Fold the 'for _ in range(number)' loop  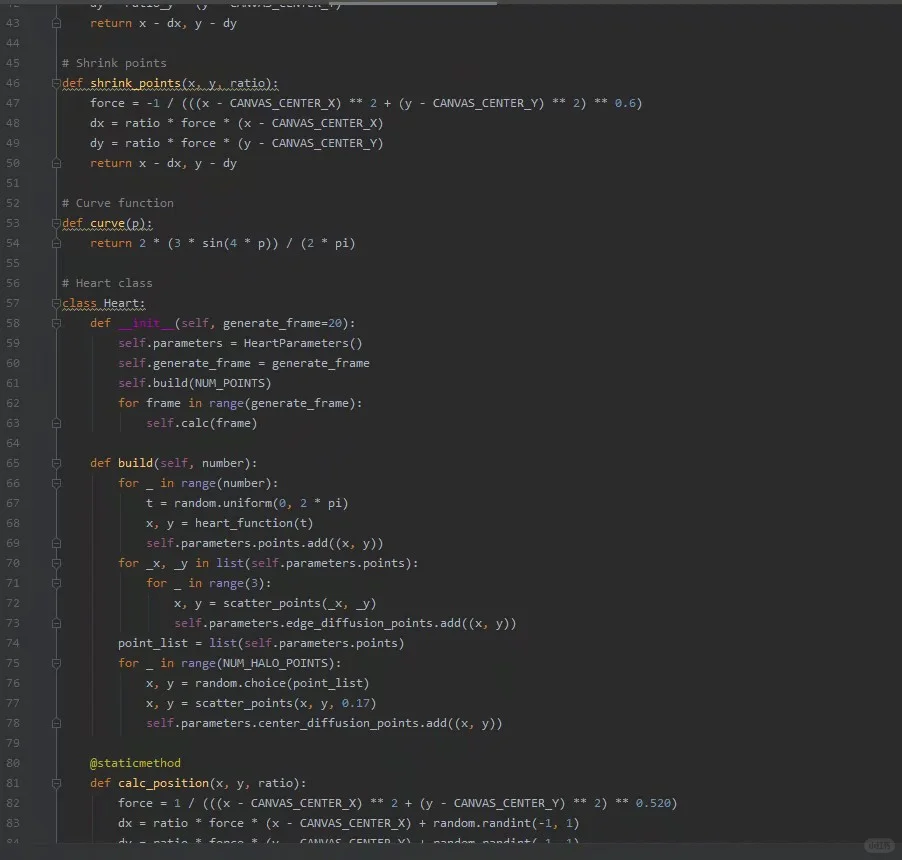coord(56,483)
